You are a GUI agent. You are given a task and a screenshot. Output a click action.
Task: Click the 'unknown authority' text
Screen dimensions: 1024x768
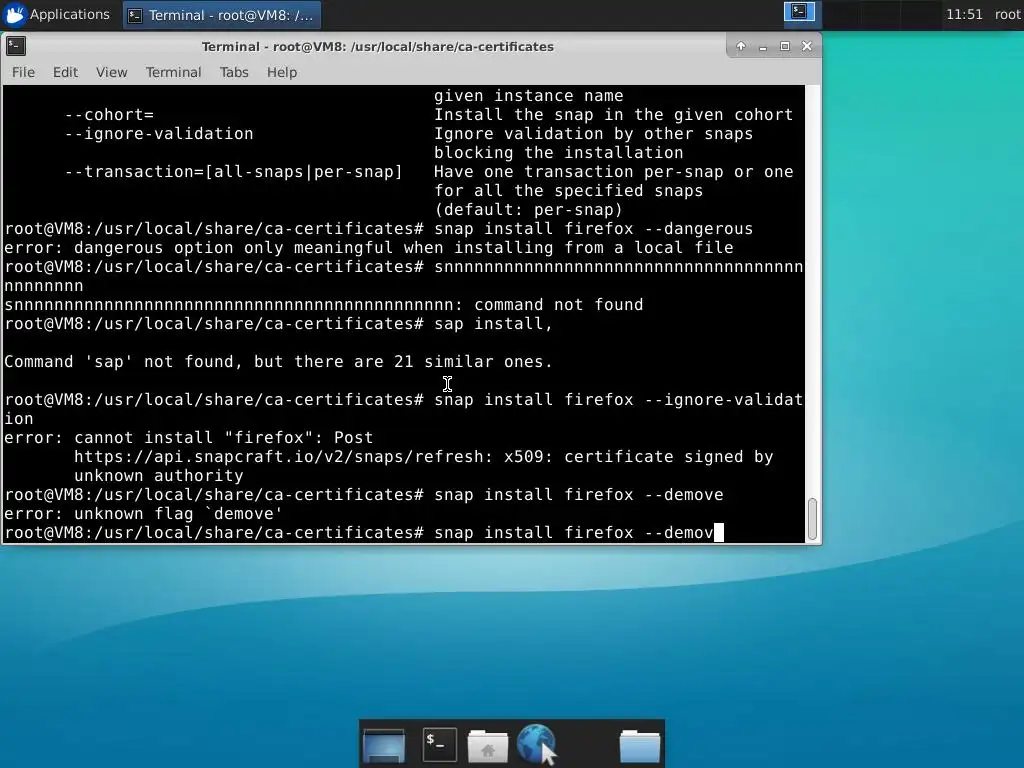[159, 475]
